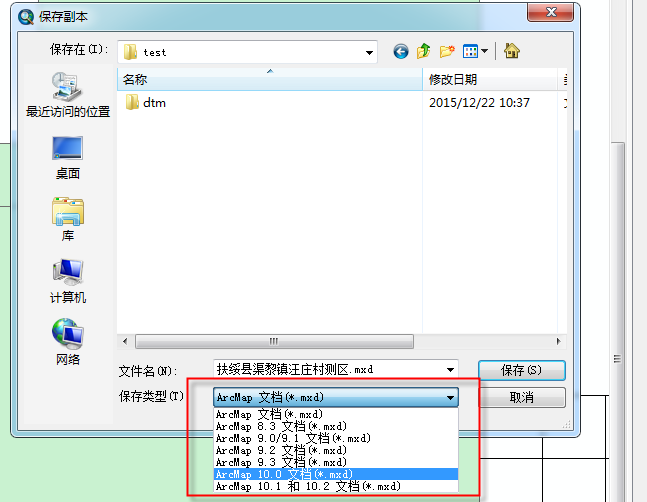Viewport: 647px width, 502px height.
Task: Go up one folder level icon
Action: point(423,52)
